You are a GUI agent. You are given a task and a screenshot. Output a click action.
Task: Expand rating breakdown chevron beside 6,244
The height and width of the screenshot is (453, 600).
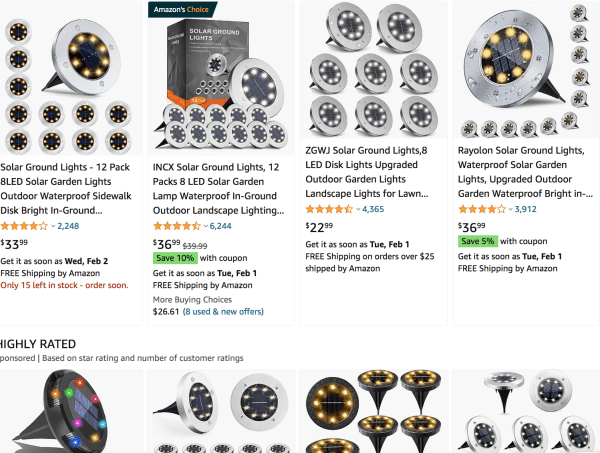tap(206, 226)
